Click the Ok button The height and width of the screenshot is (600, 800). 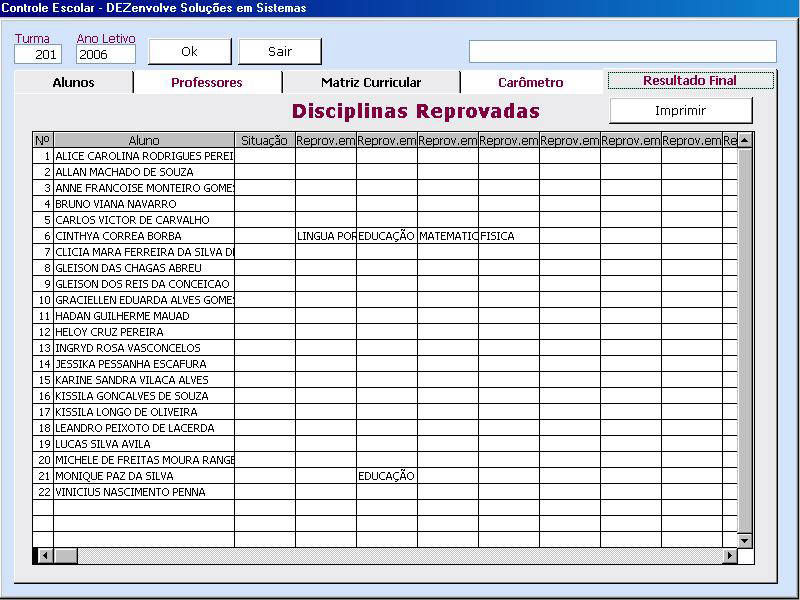pos(189,51)
